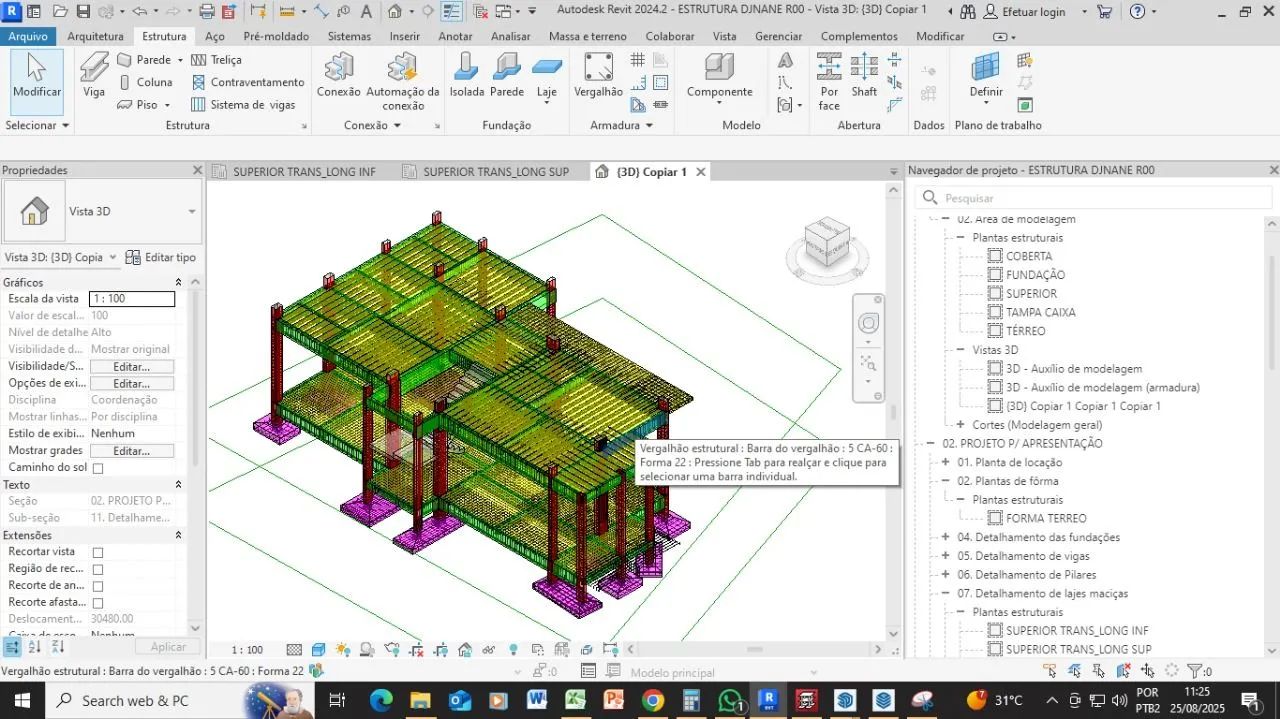The image size is (1280, 719).
Task: Click the 1 : 100 view scale button
Action: (247, 650)
